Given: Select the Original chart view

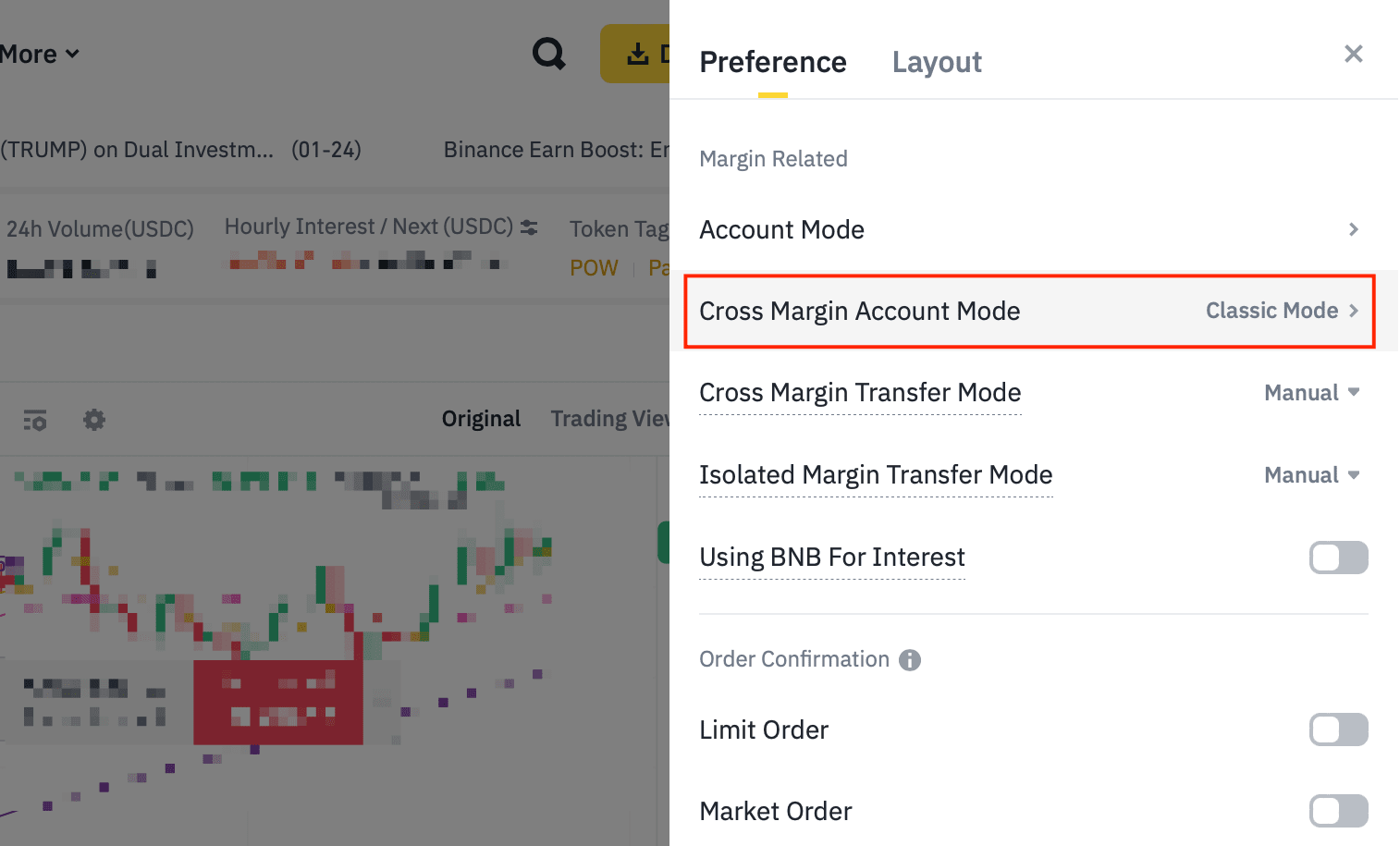Looking at the screenshot, I should tap(481, 419).
